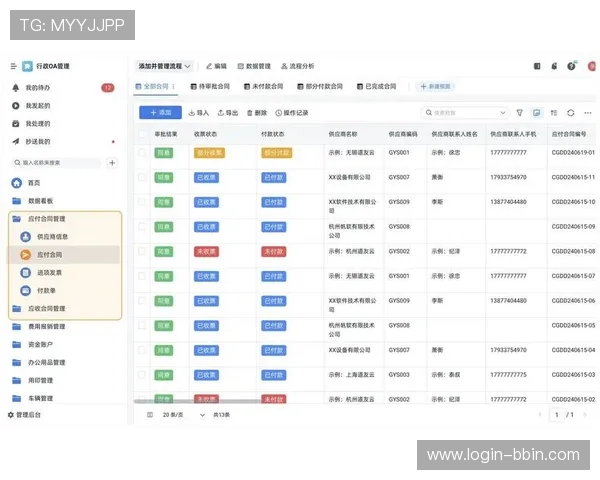Refresh the table data
The width and height of the screenshot is (600, 480).
(571, 113)
